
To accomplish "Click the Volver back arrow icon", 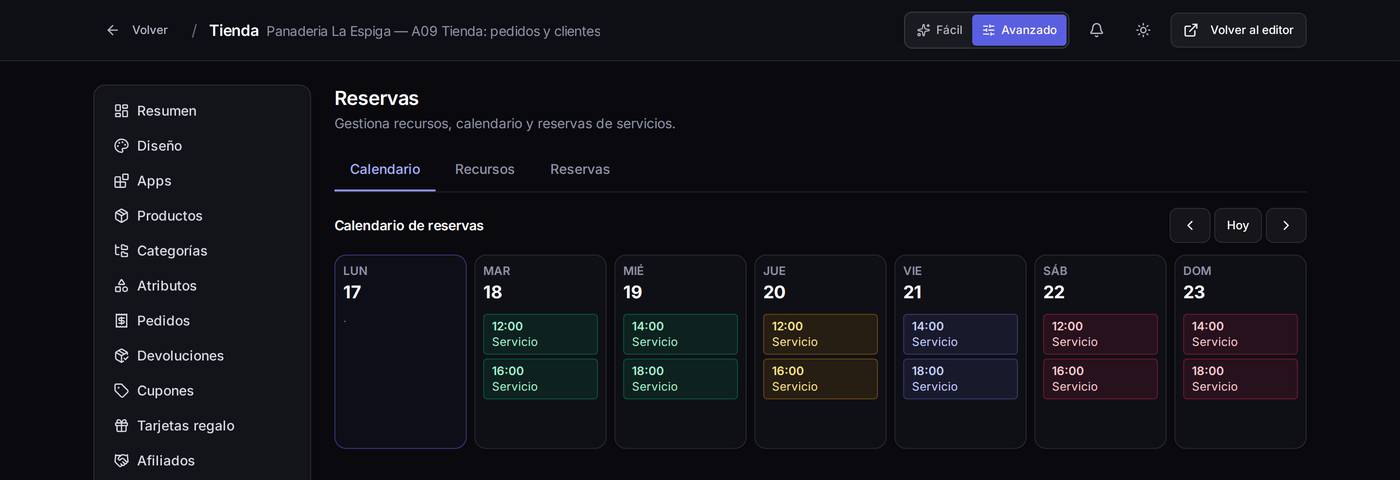I will click(113, 30).
